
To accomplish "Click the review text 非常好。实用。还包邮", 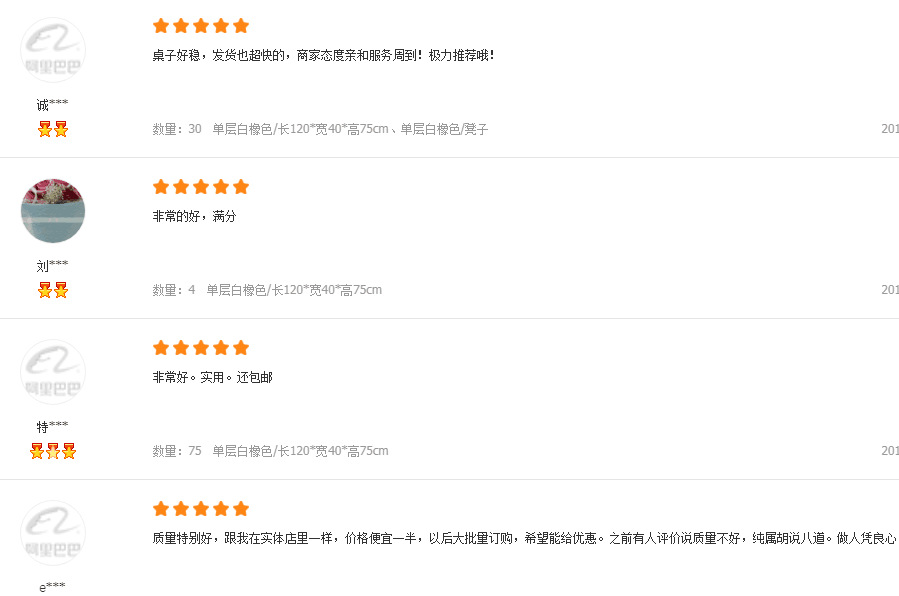I will (212, 377).
